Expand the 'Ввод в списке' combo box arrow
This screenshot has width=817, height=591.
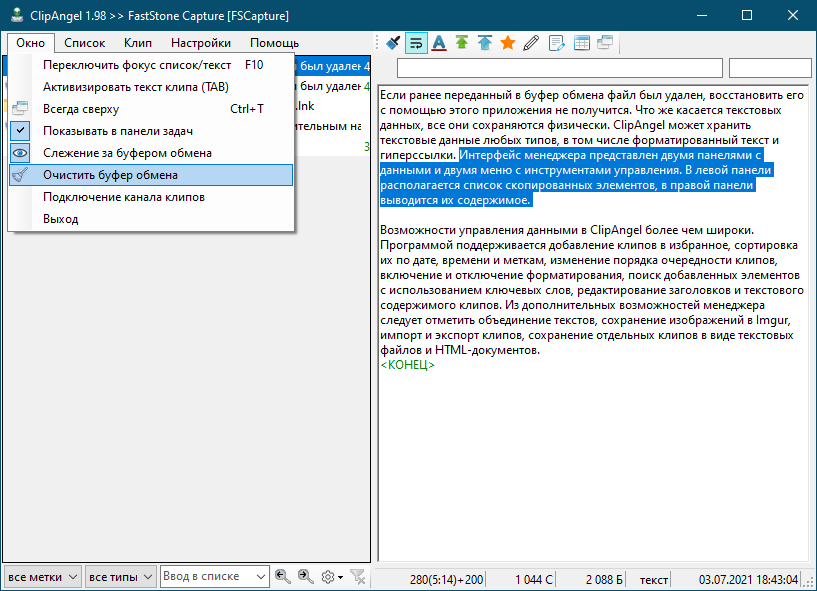pos(261,576)
